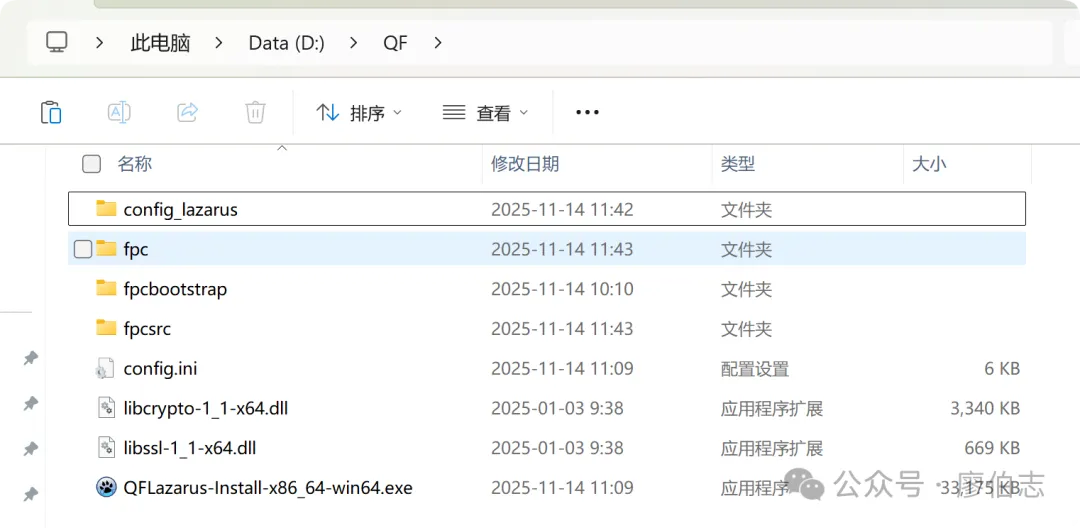Click the Paste clipboard icon in toolbar

pyautogui.click(x=51, y=112)
